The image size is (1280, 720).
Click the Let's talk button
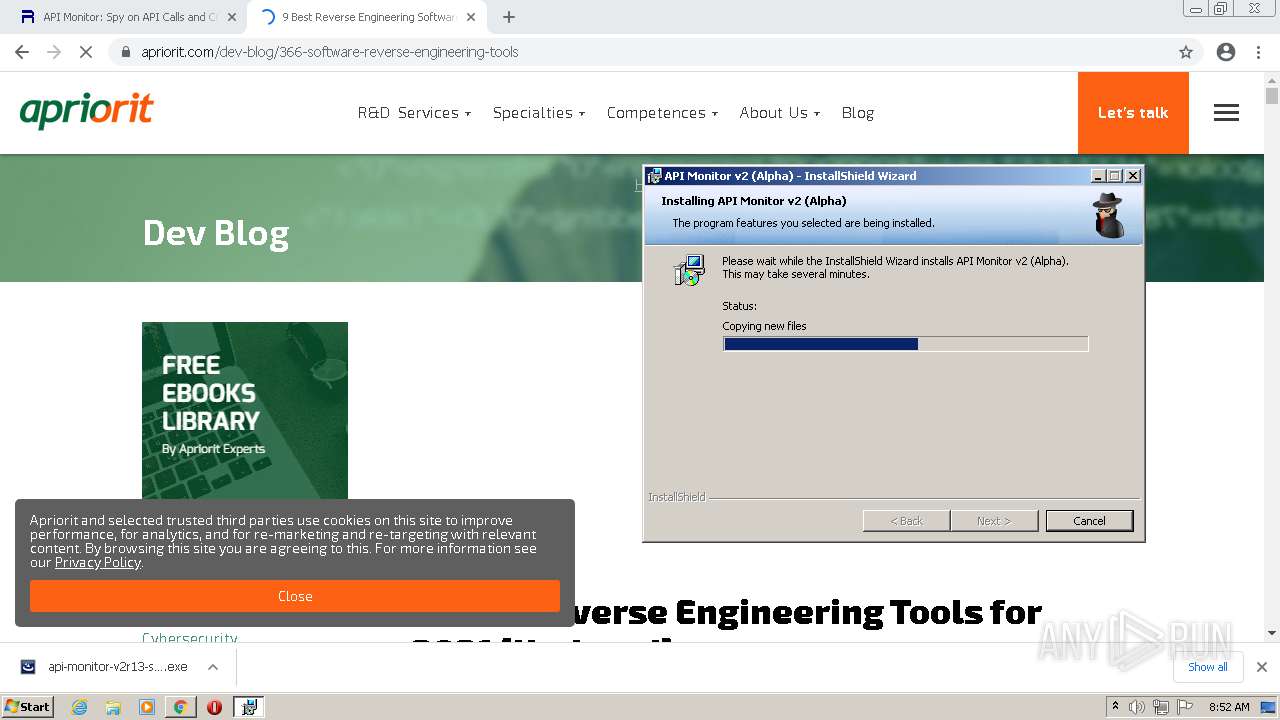(1133, 113)
